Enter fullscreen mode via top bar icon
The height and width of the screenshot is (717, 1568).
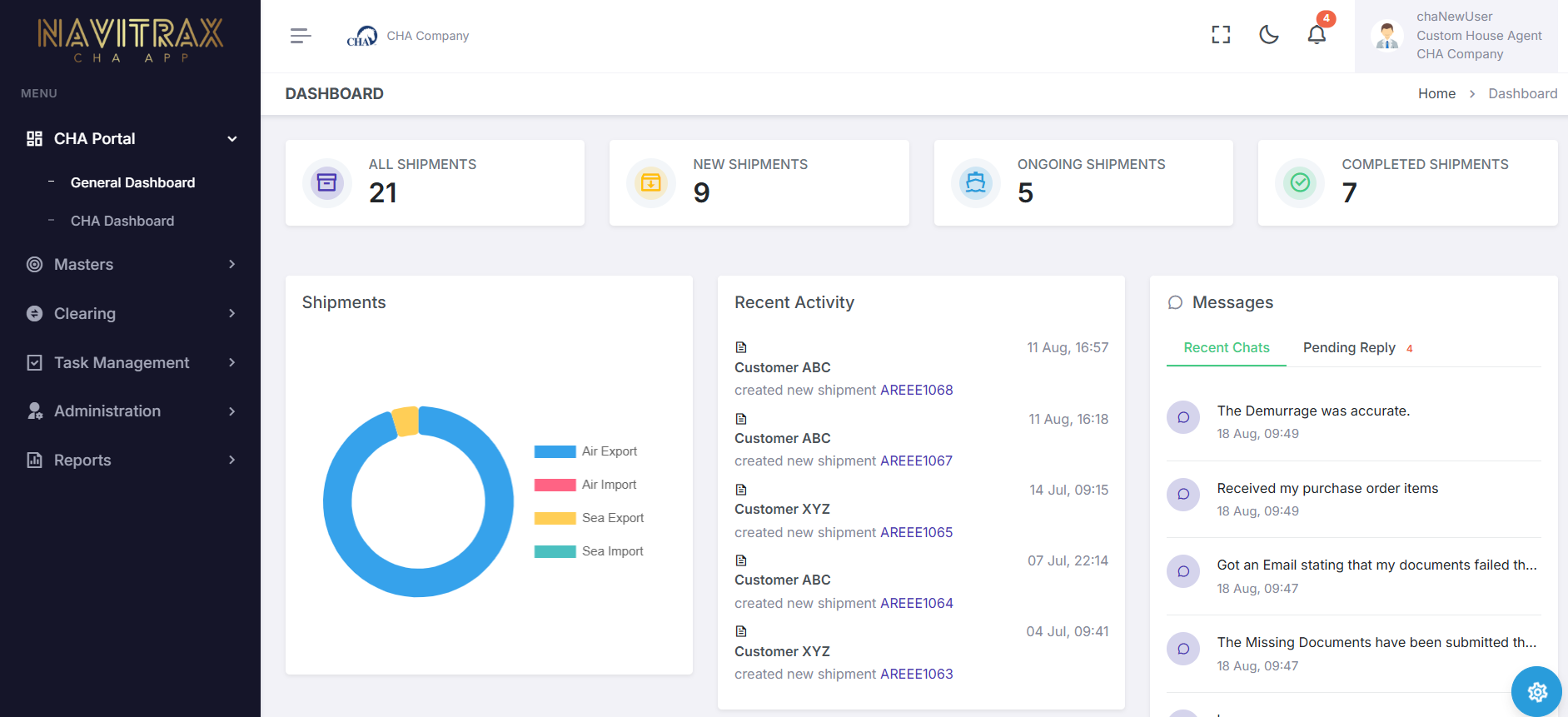[x=1221, y=35]
